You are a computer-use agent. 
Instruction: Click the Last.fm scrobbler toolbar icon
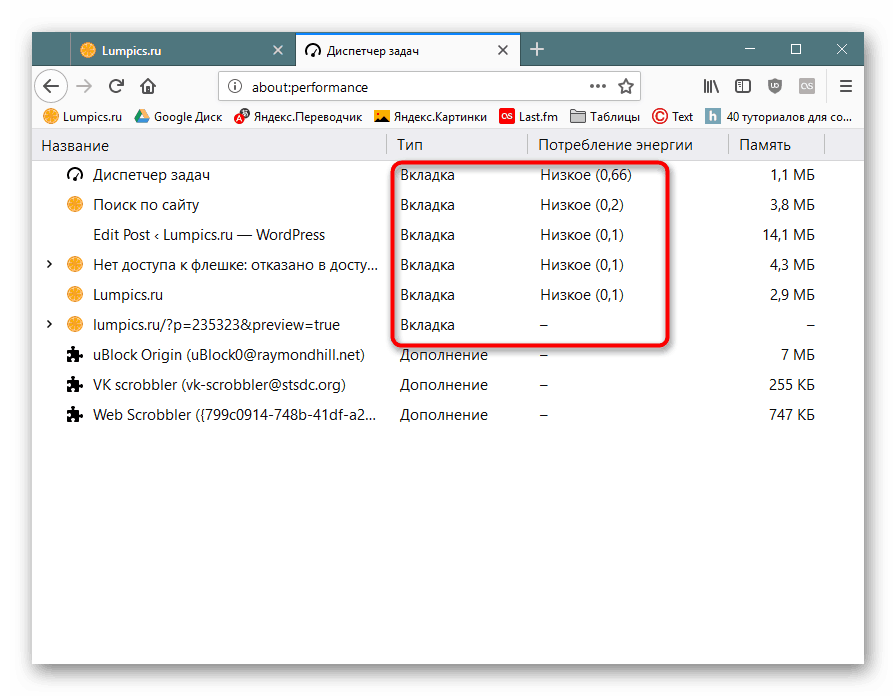[807, 86]
